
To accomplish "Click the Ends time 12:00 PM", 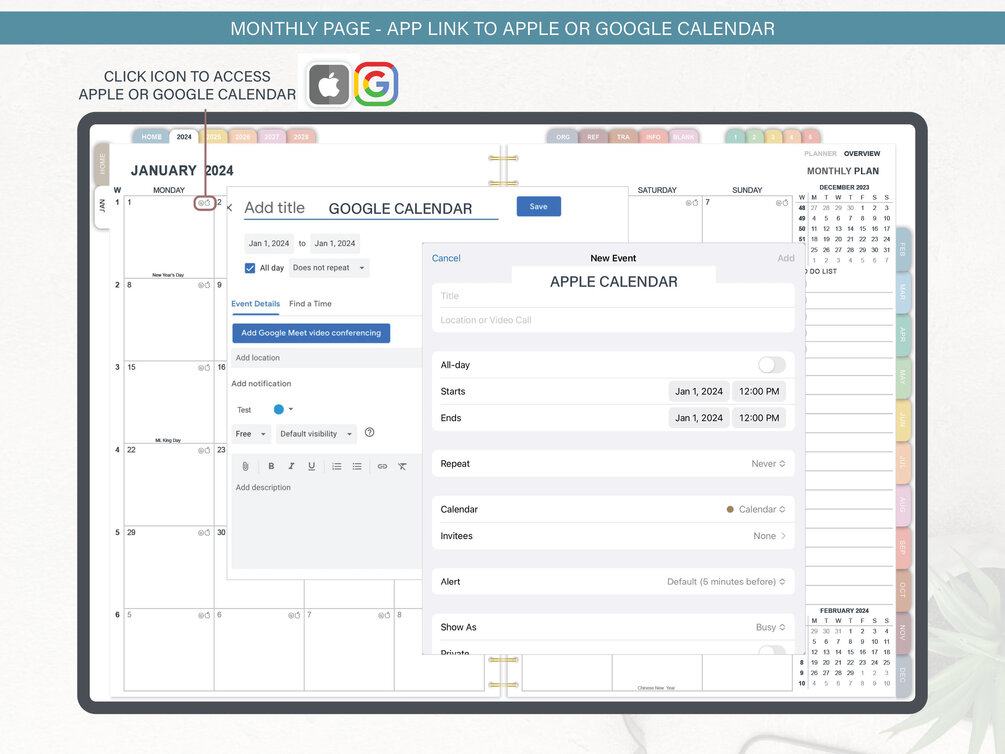I will 759,417.
